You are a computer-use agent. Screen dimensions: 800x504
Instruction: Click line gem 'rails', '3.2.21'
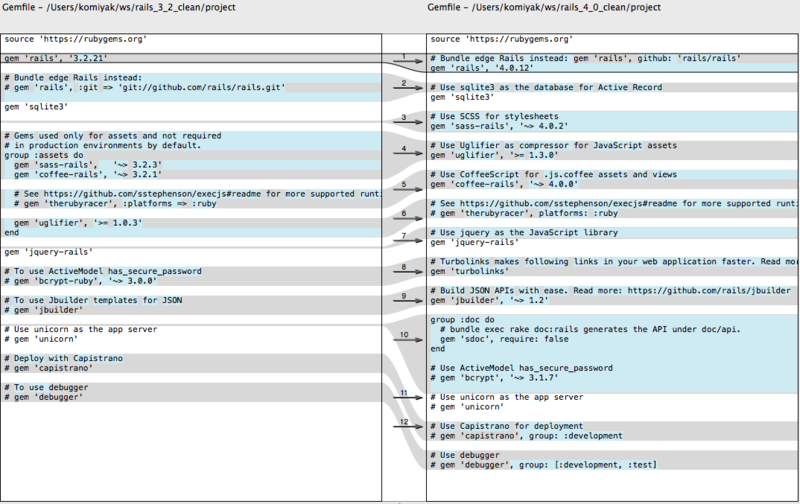click(56, 58)
